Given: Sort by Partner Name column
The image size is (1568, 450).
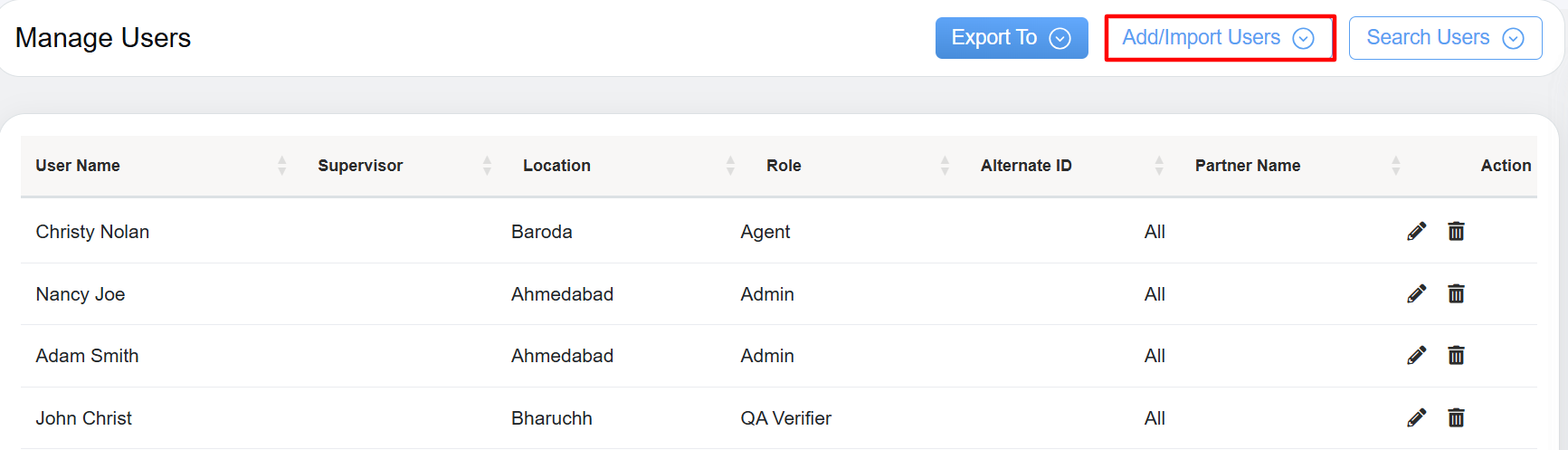Looking at the screenshot, I should (x=1395, y=166).
